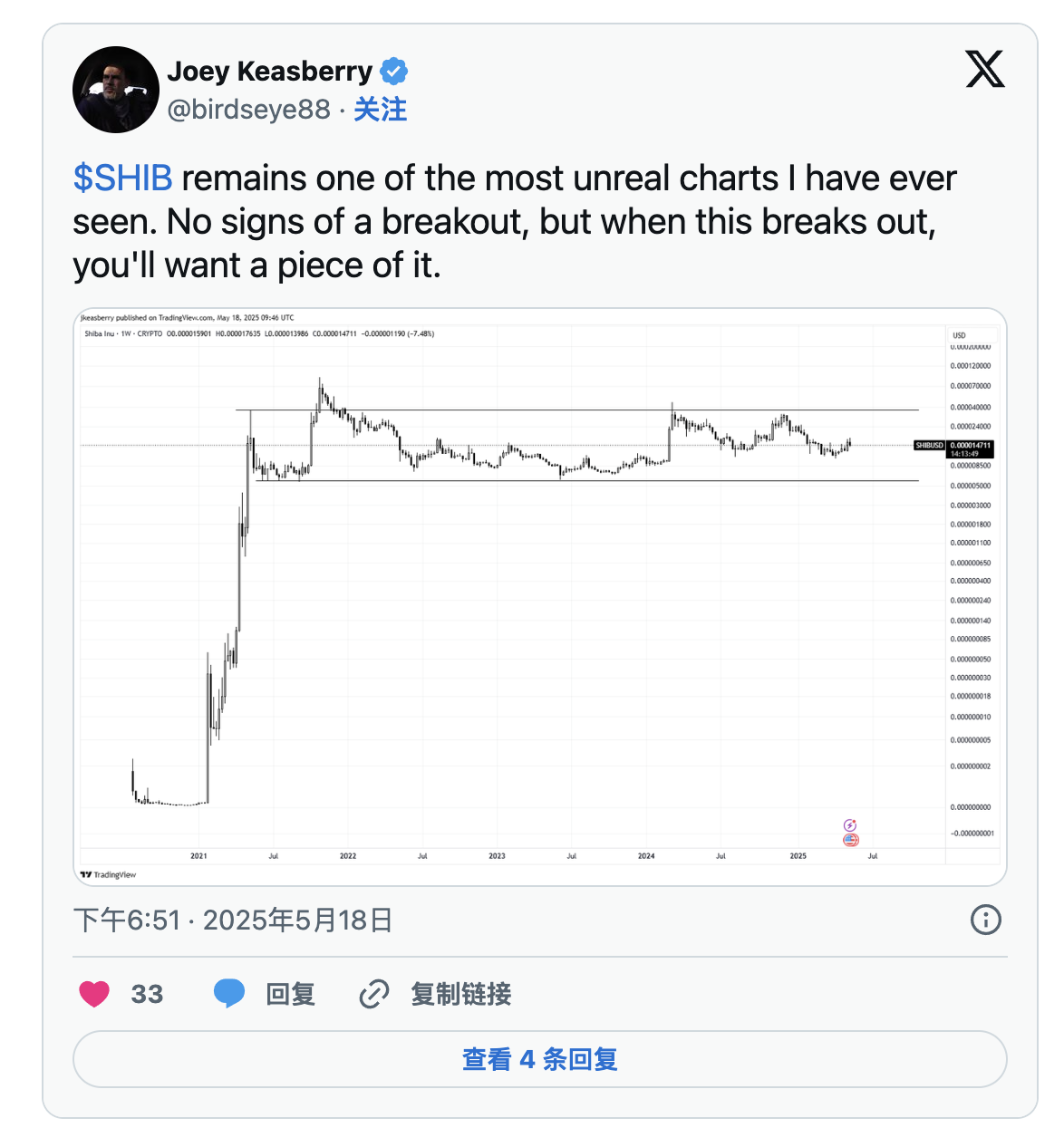Click the 回复 reply label
The height and width of the screenshot is (1147, 1064).
290,994
